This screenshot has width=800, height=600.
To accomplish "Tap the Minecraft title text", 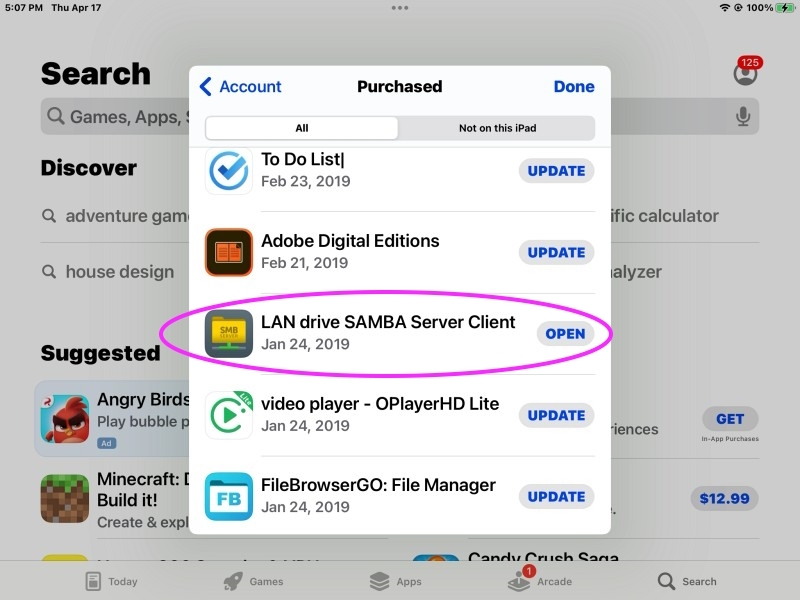I will point(143,489).
